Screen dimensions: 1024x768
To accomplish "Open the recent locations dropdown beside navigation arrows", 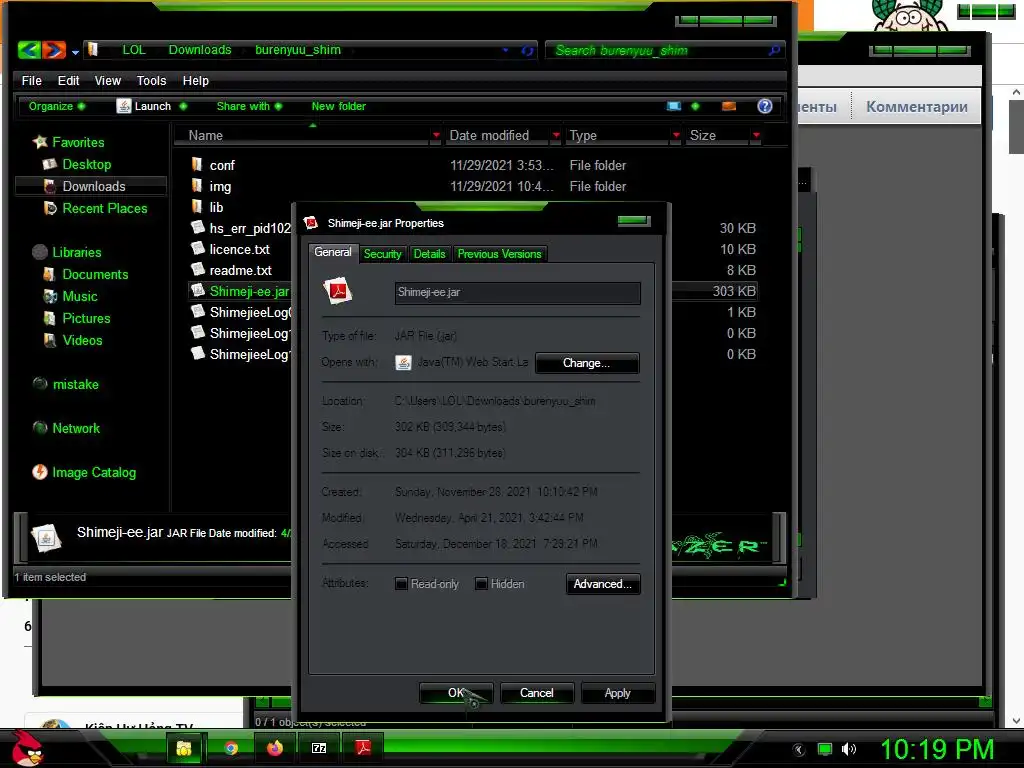I will point(75,52).
